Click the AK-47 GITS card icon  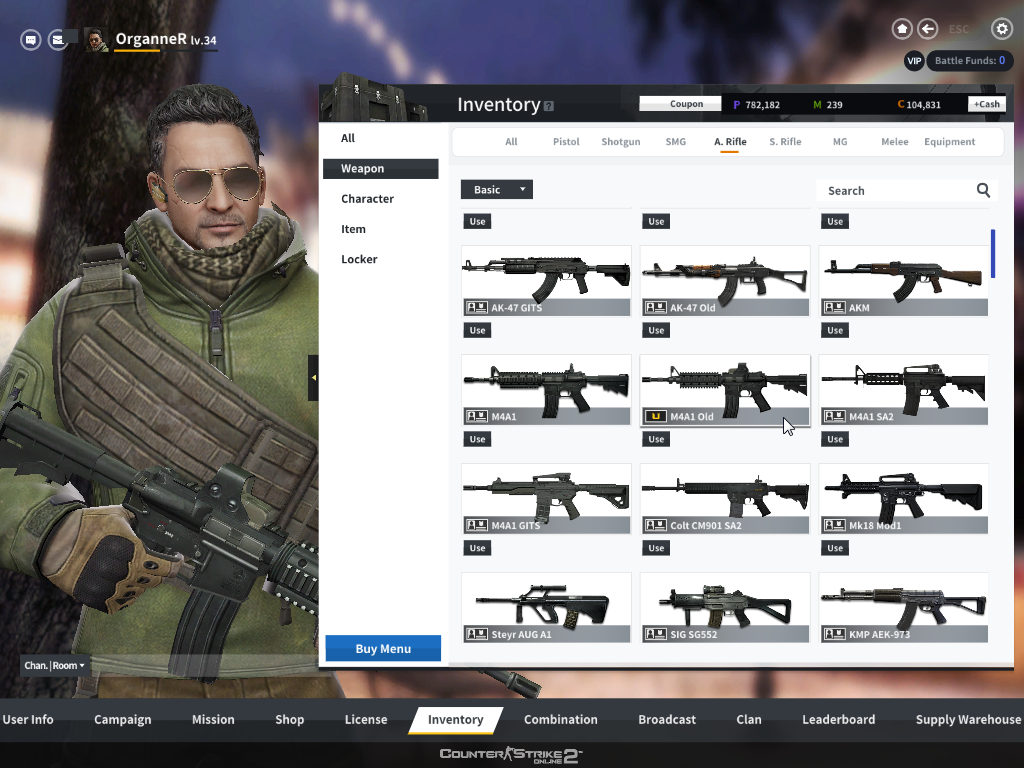pos(477,308)
